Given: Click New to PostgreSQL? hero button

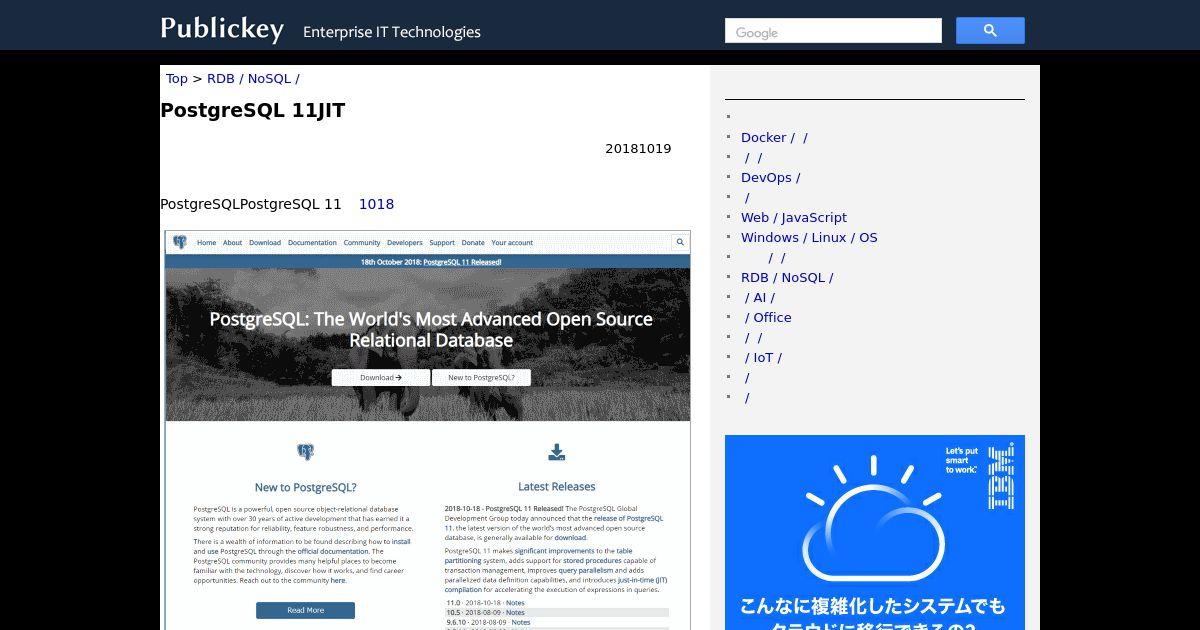Looking at the screenshot, I should 481,378.
